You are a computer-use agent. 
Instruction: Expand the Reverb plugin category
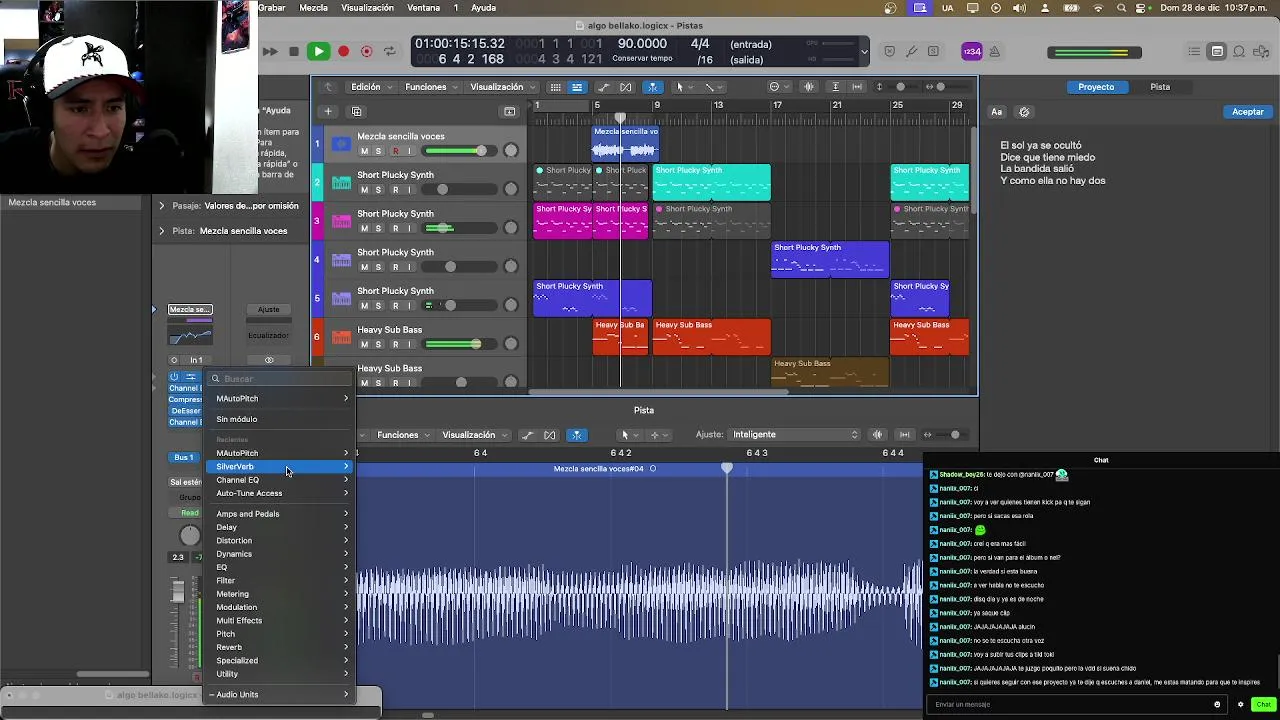tap(281, 647)
